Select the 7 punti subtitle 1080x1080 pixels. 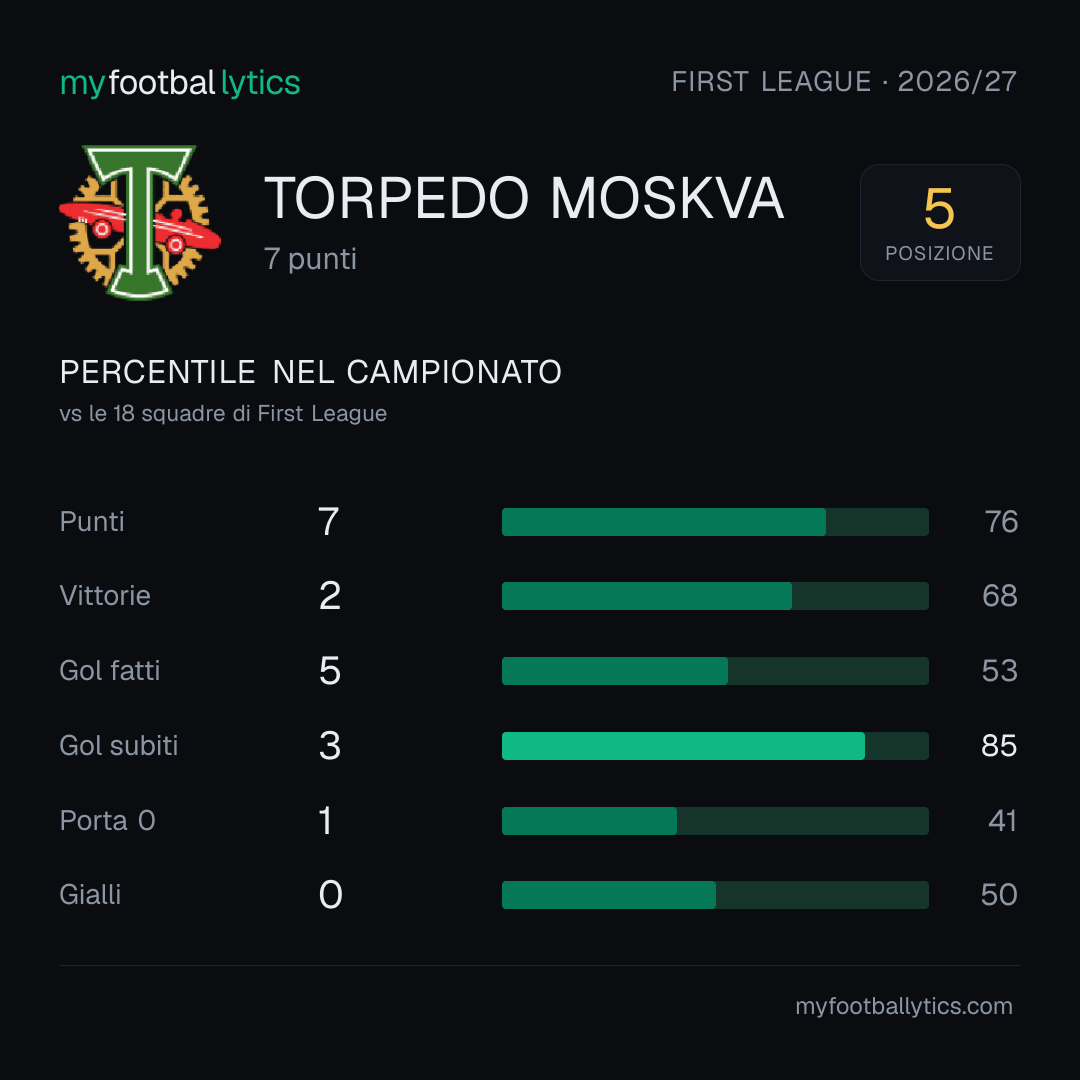coord(310,260)
